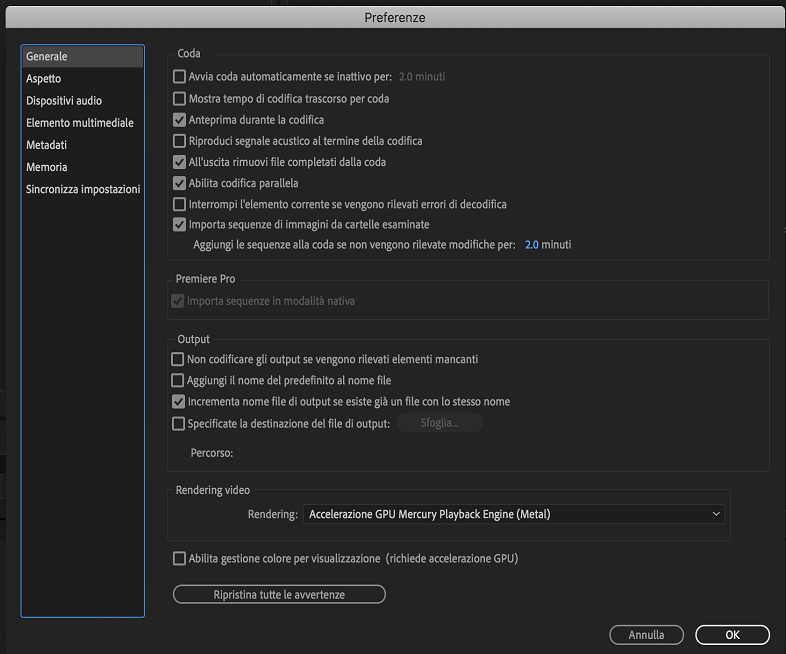Click 'Ripristina tutte le avvertenze' button
Viewport: 786px width, 654px height.
click(x=279, y=595)
